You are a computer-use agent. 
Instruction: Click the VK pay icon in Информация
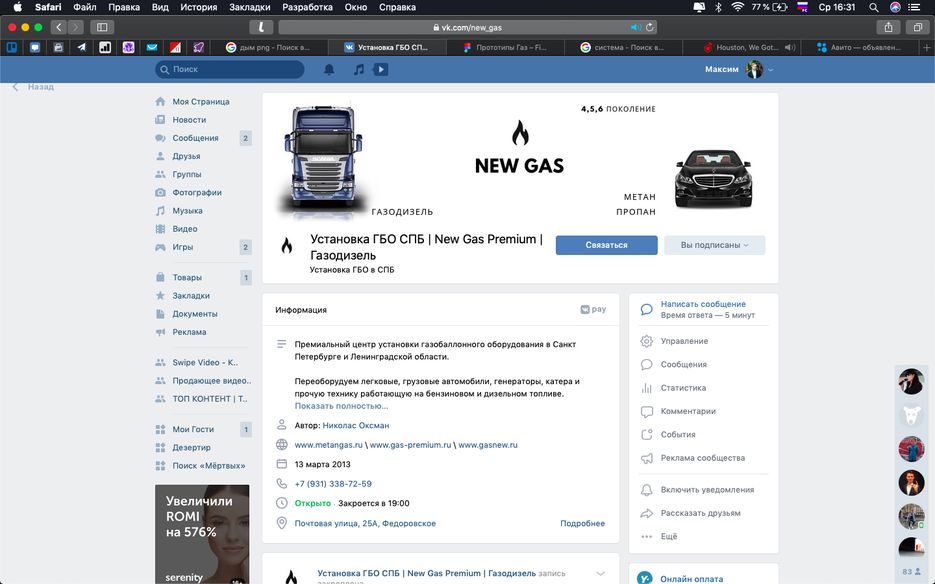tap(593, 309)
